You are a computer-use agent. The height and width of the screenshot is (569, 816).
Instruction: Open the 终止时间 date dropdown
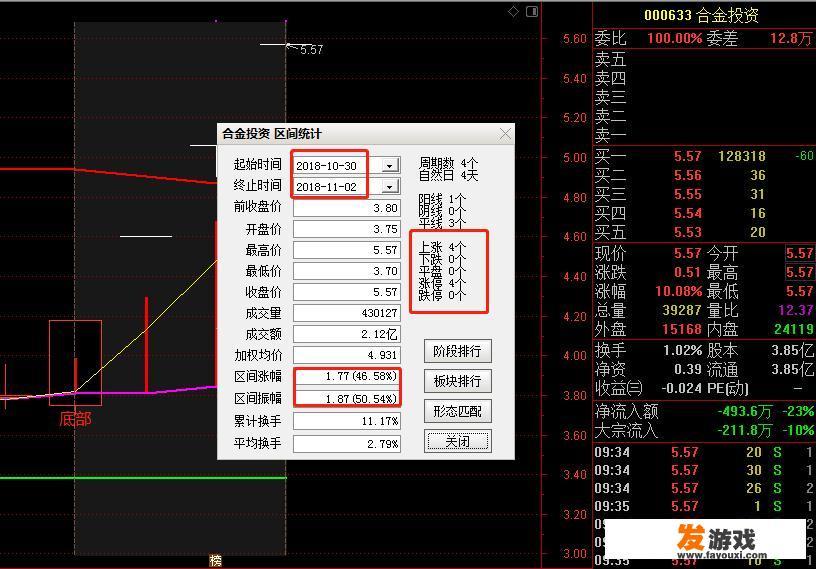point(390,186)
